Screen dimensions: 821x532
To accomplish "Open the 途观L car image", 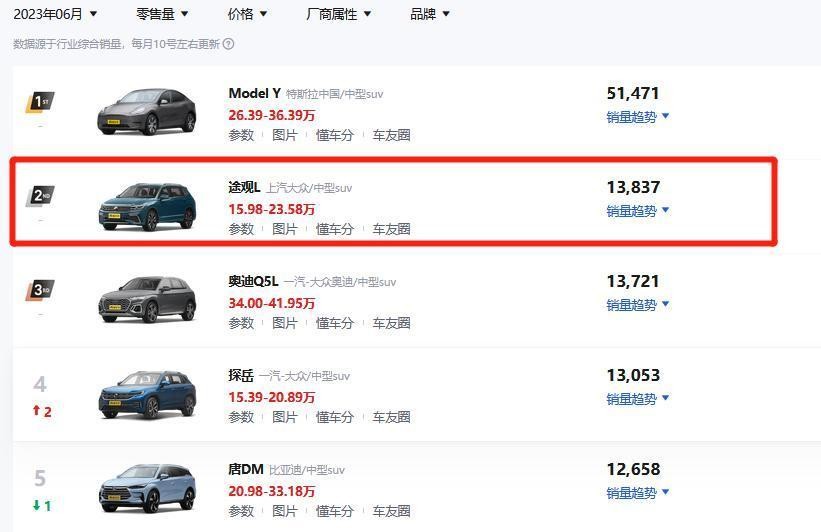I will 147,206.
